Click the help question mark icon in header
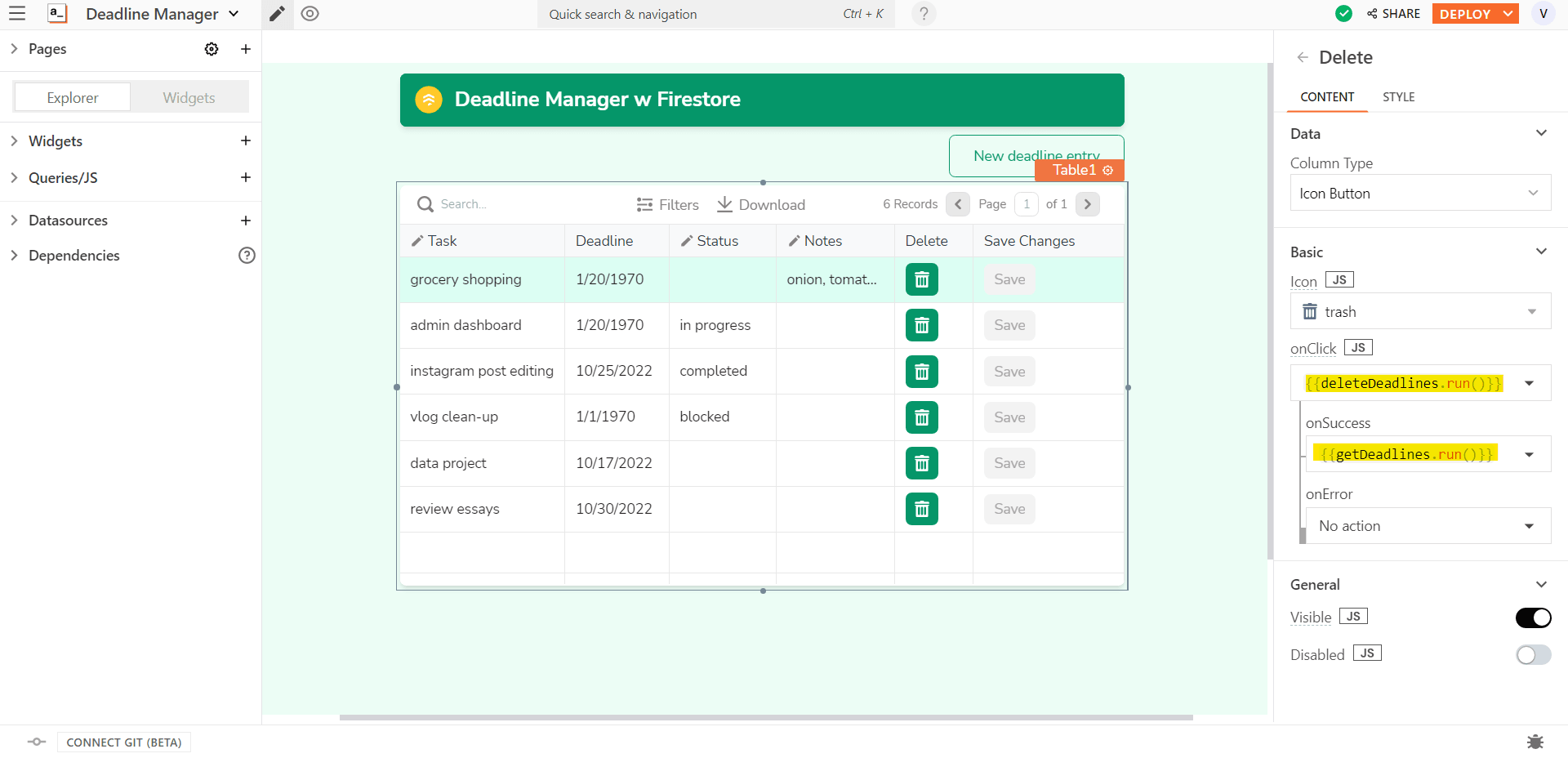 tap(924, 14)
